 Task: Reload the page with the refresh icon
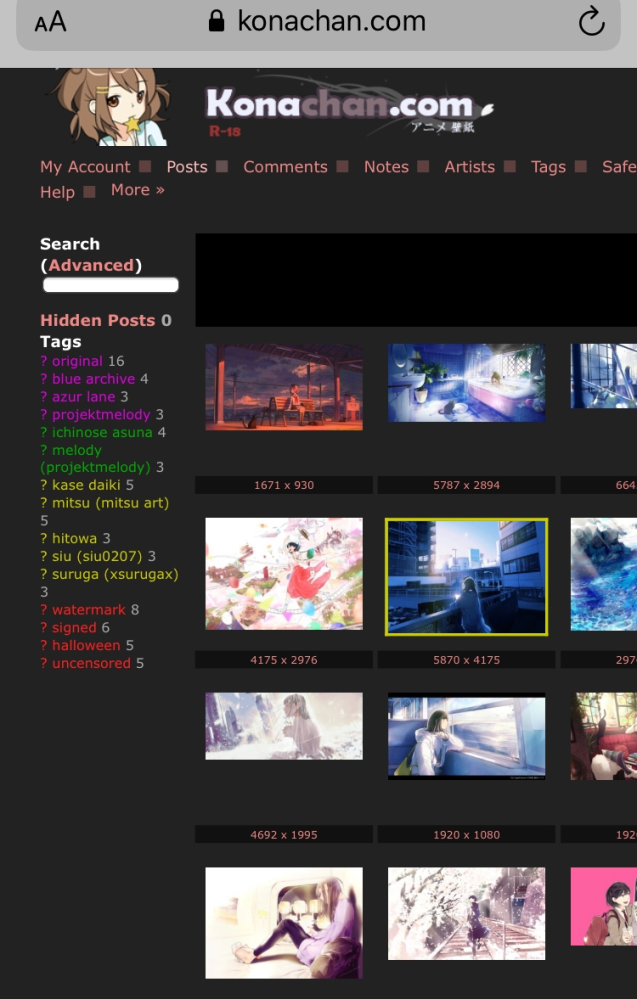click(591, 22)
